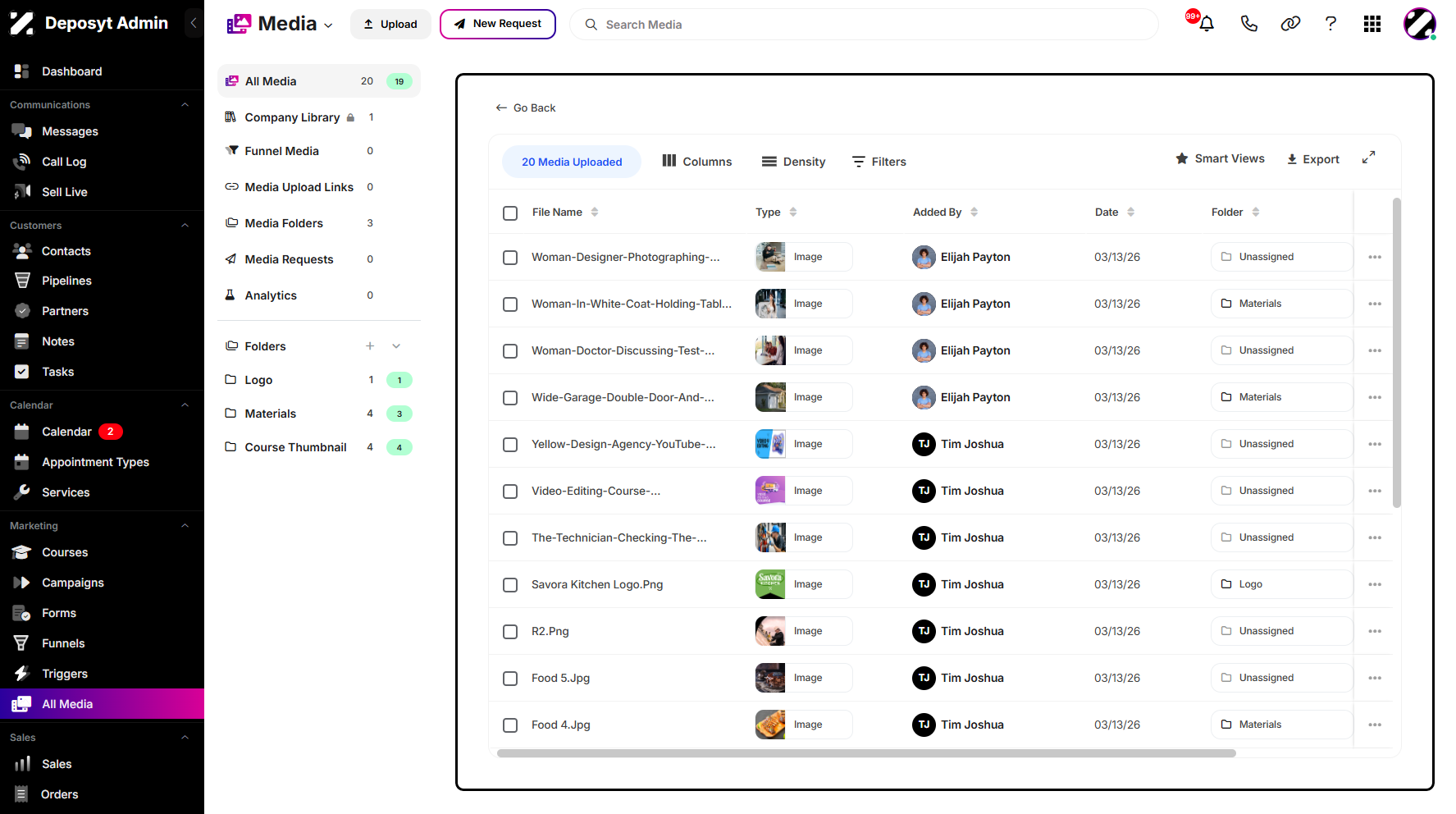Click the New Request button
Viewport: 1456px width, 814px height.
[x=498, y=24]
